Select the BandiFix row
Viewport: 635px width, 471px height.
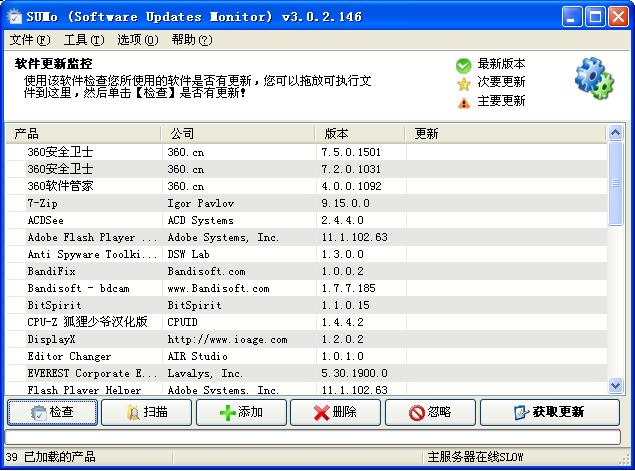pyautogui.click(x=307, y=271)
